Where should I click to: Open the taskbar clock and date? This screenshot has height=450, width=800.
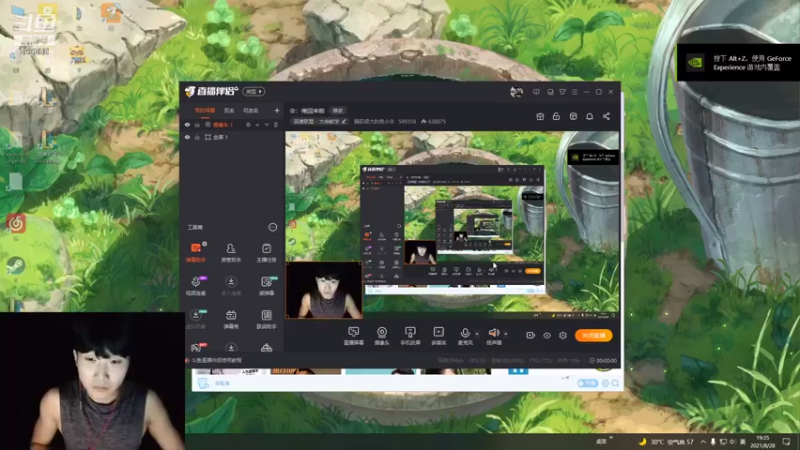[763, 441]
